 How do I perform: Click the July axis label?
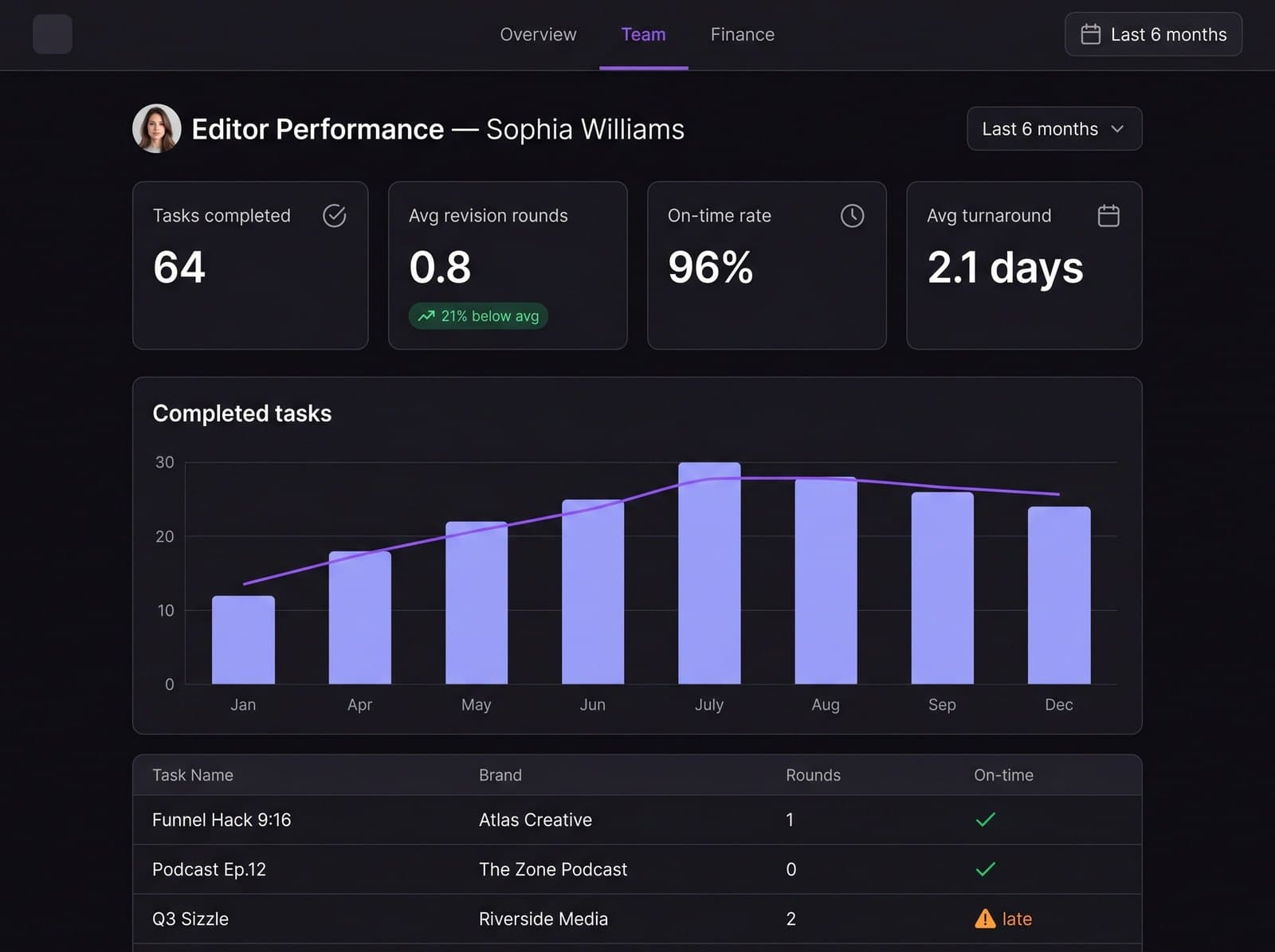tap(709, 704)
